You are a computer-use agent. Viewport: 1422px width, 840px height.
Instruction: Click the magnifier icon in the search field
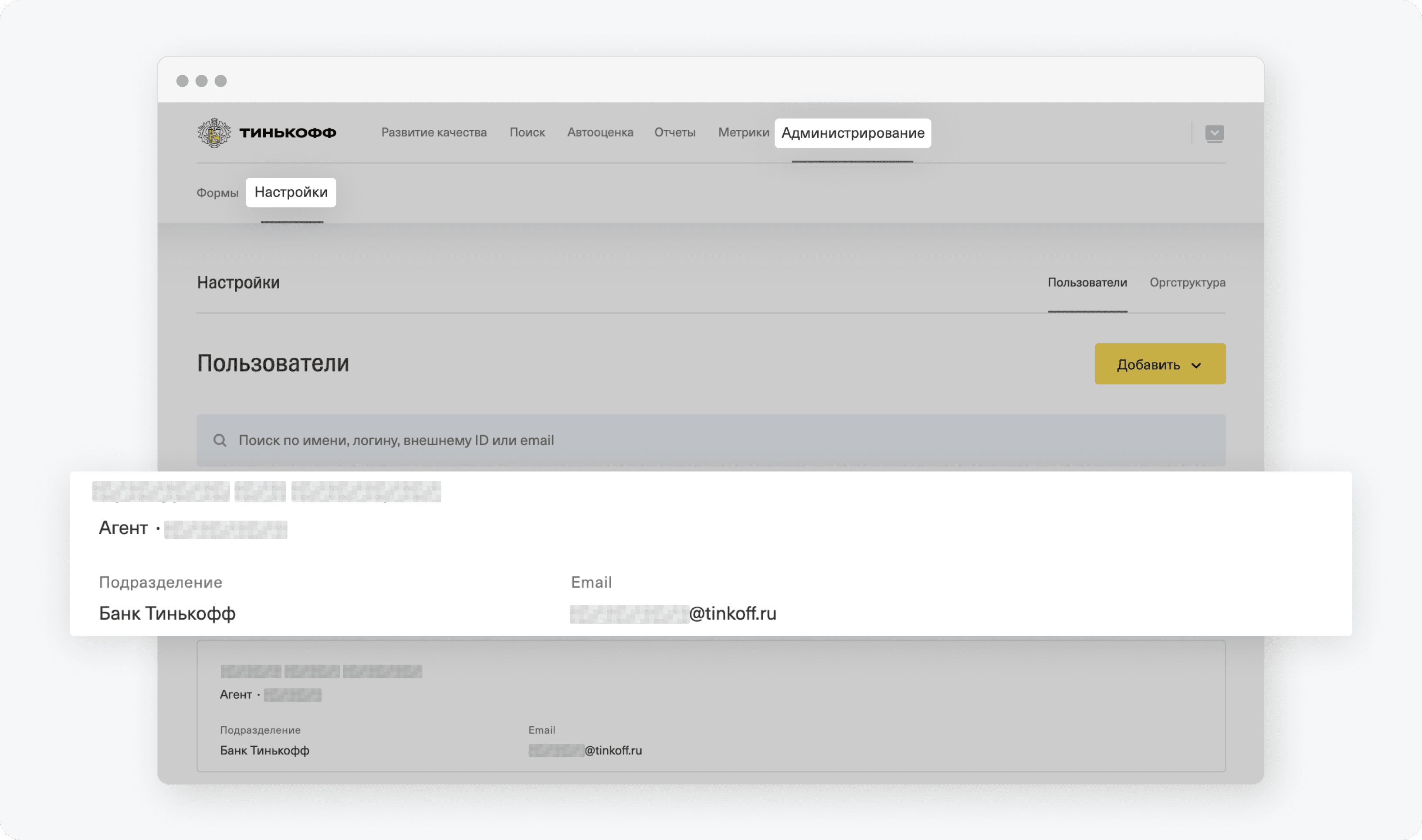pyautogui.click(x=220, y=440)
